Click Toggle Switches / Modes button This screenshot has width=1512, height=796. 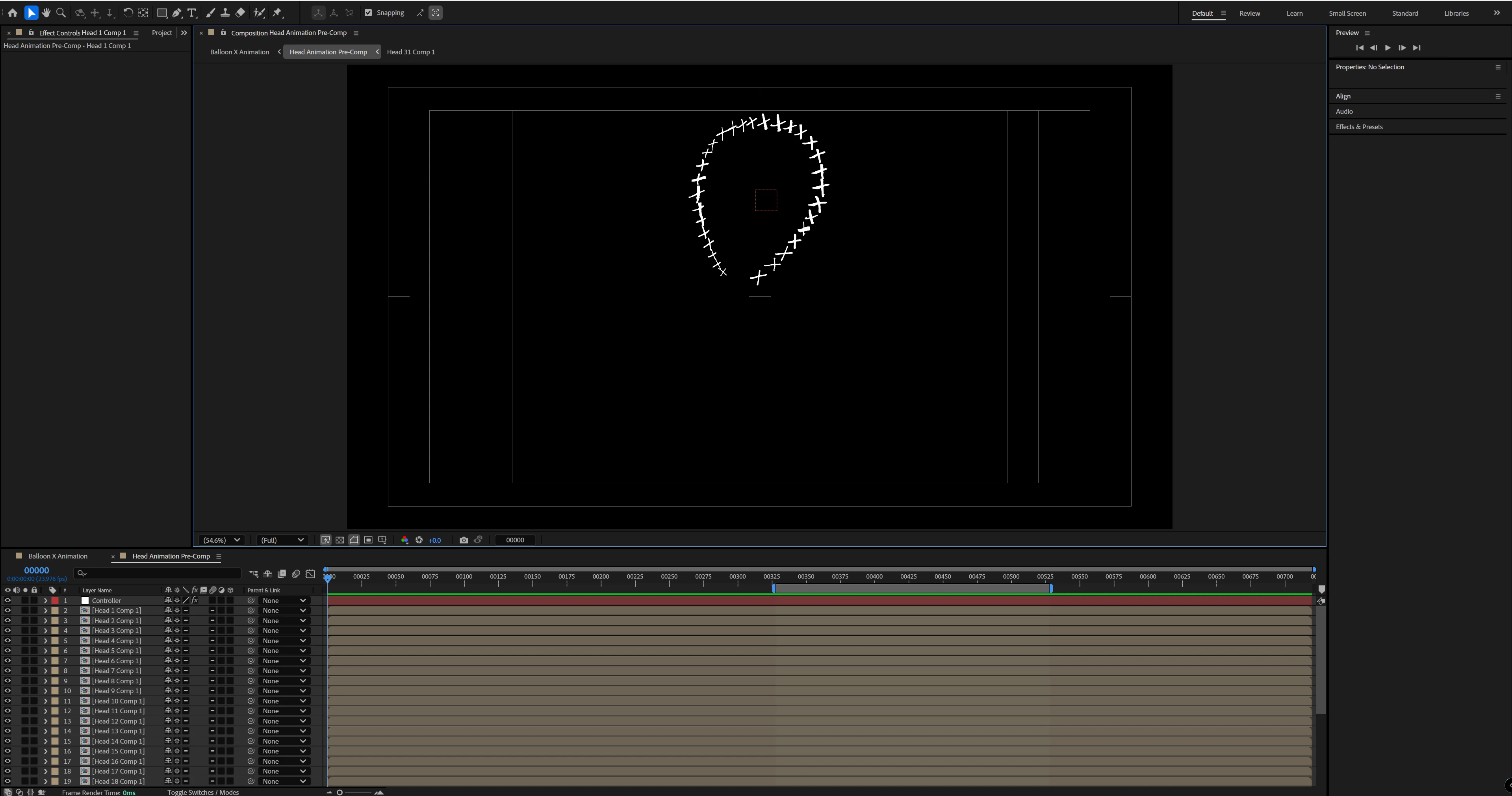pyautogui.click(x=202, y=792)
